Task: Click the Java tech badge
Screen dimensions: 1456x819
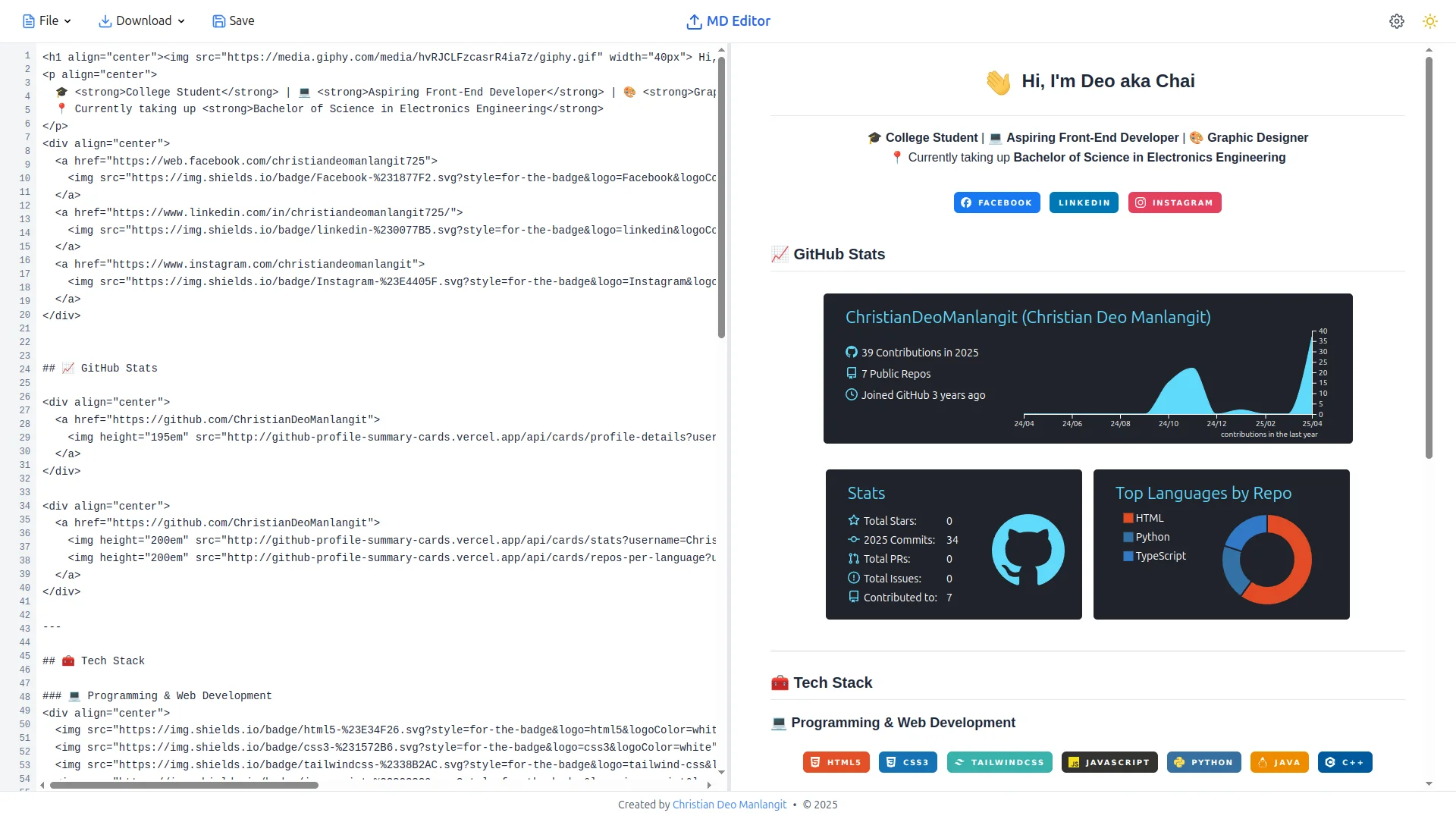Action: pyautogui.click(x=1279, y=762)
